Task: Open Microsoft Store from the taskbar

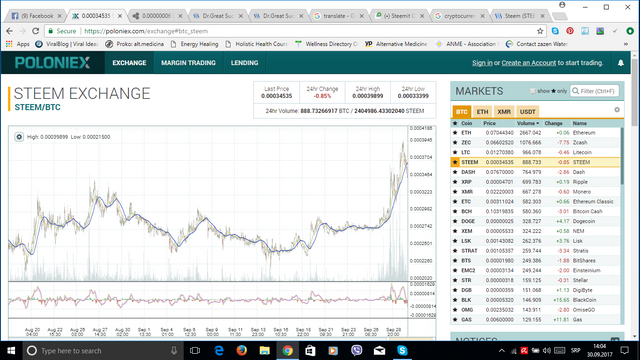Action: 310,351
